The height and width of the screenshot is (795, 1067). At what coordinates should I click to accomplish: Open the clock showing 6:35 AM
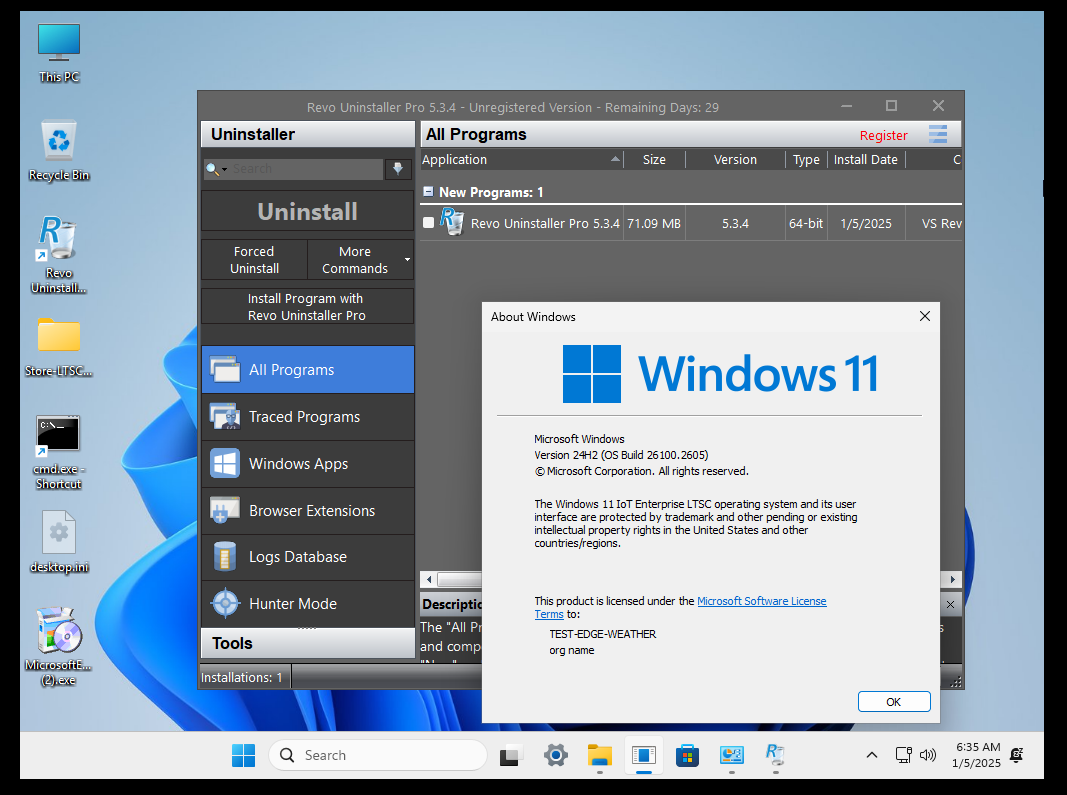point(977,755)
